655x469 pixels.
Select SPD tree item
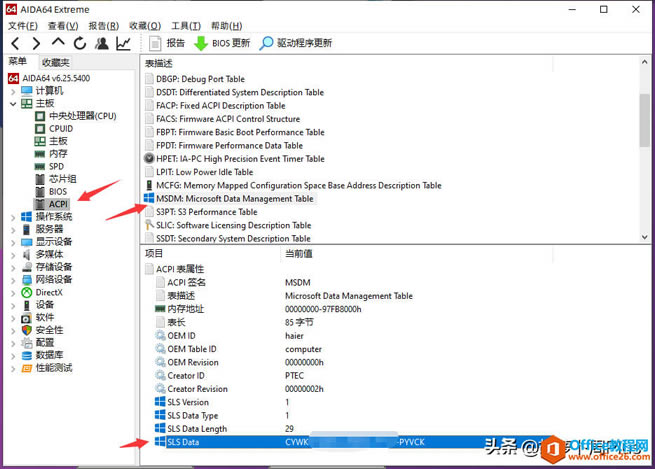56,166
